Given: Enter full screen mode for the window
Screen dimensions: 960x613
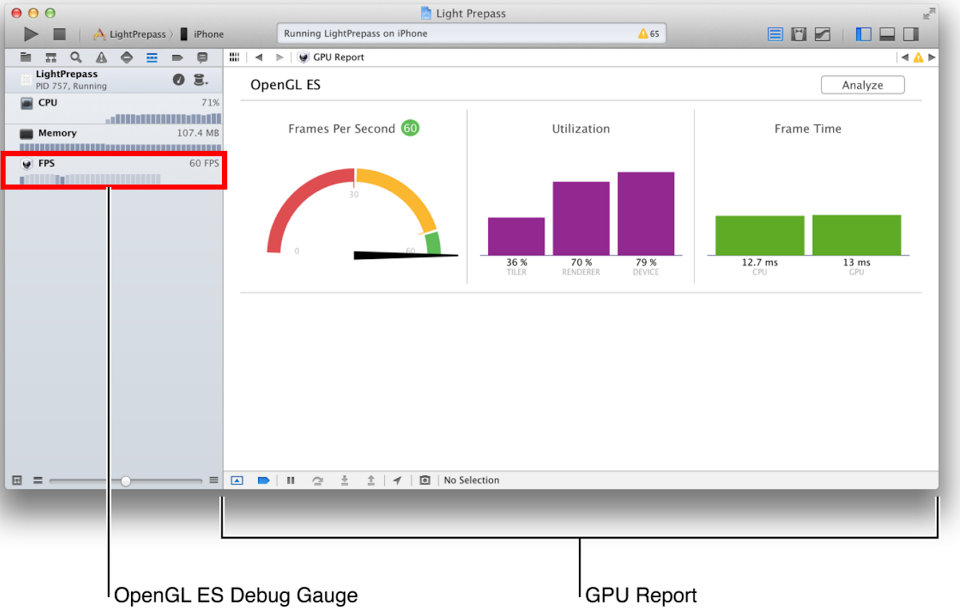Looking at the screenshot, I should pos(929,13).
